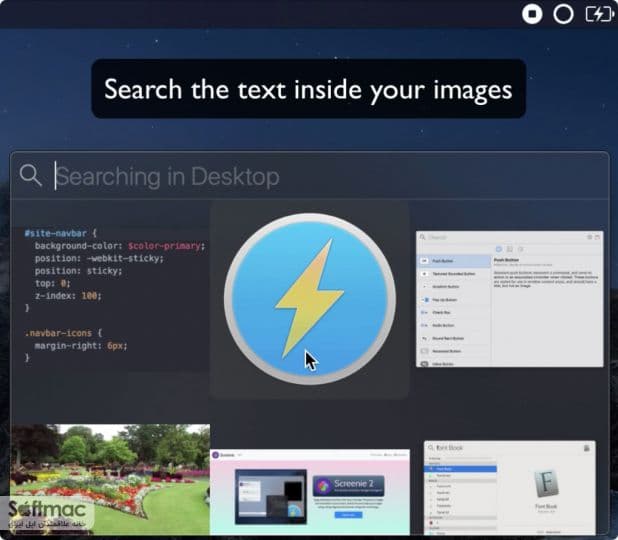The height and width of the screenshot is (540, 618).
Task: Open the Push Button documentation screenshot
Action: [x=510, y=299]
